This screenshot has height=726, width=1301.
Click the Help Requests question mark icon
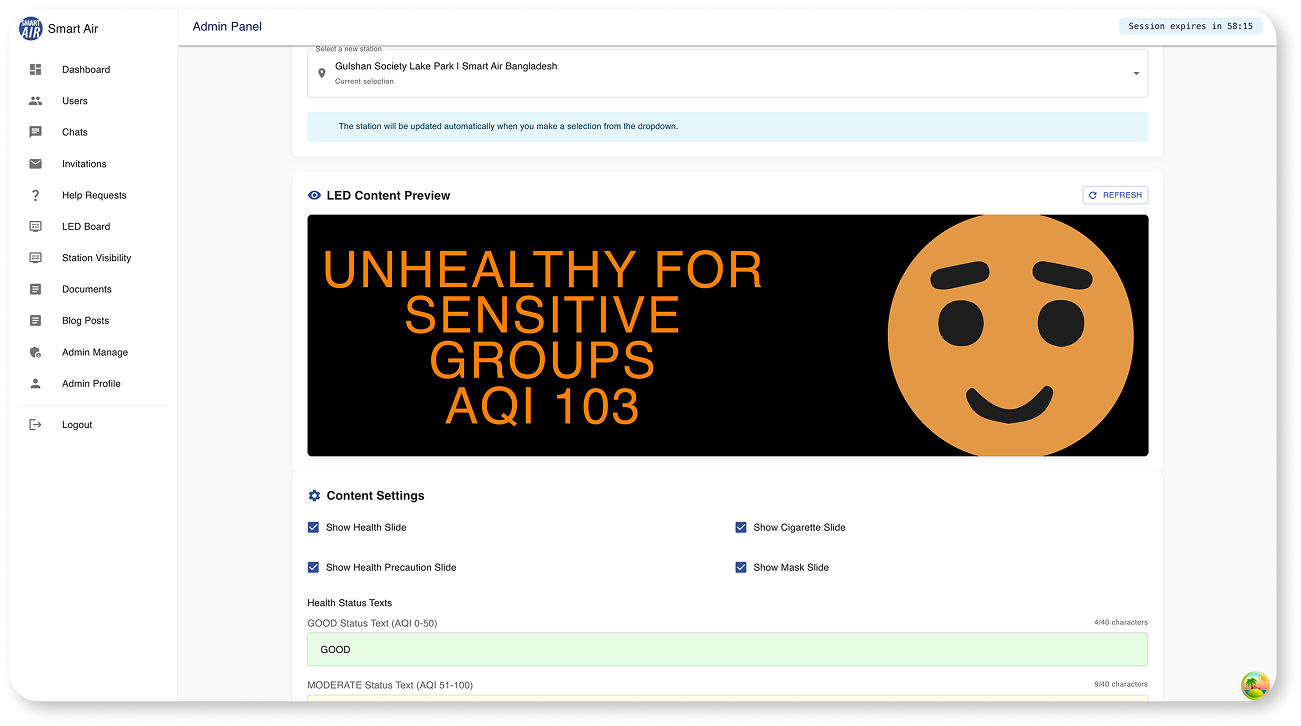coord(36,195)
